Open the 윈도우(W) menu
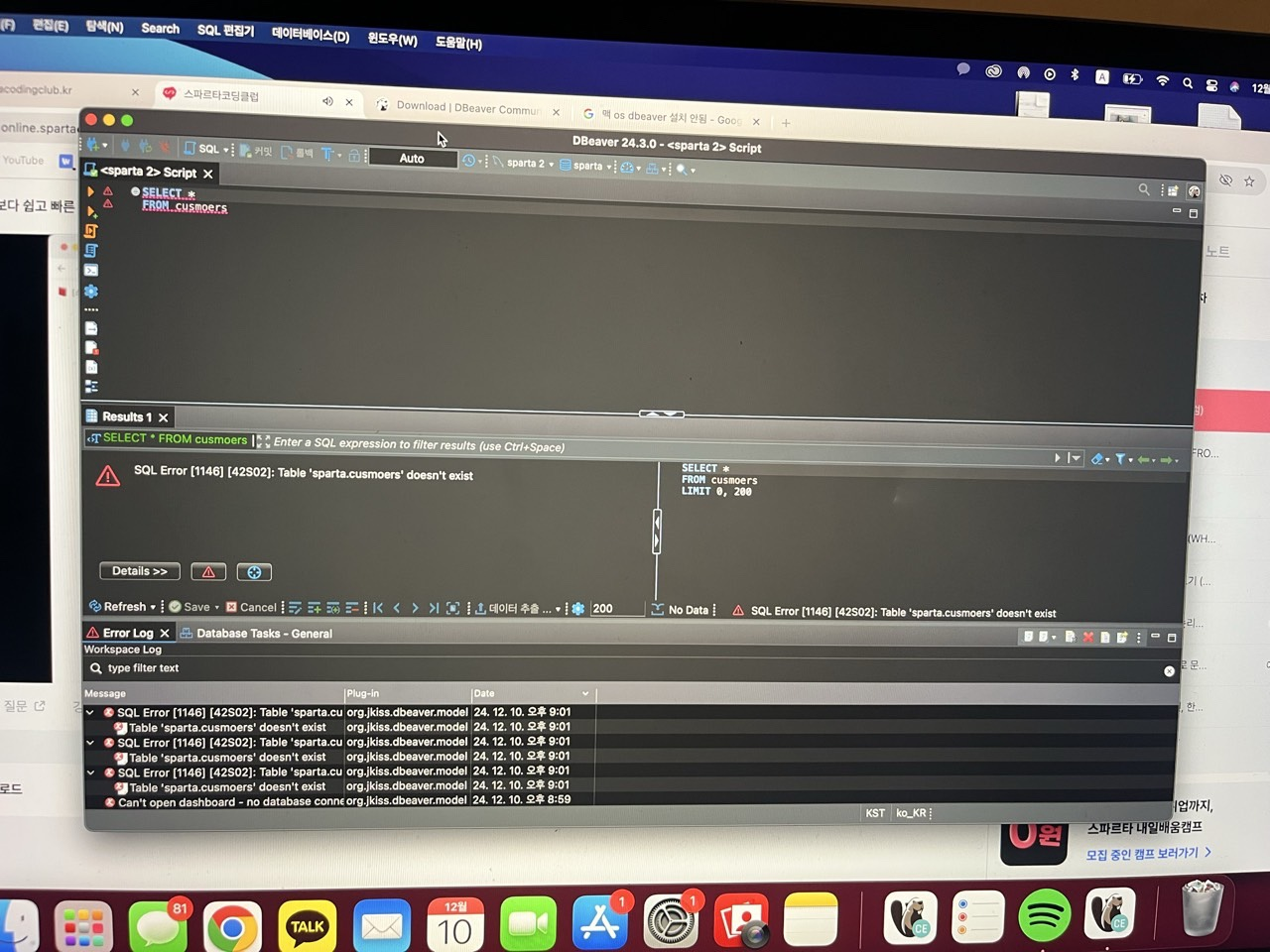Viewport: 1270px width, 952px height. click(x=392, y=39)
